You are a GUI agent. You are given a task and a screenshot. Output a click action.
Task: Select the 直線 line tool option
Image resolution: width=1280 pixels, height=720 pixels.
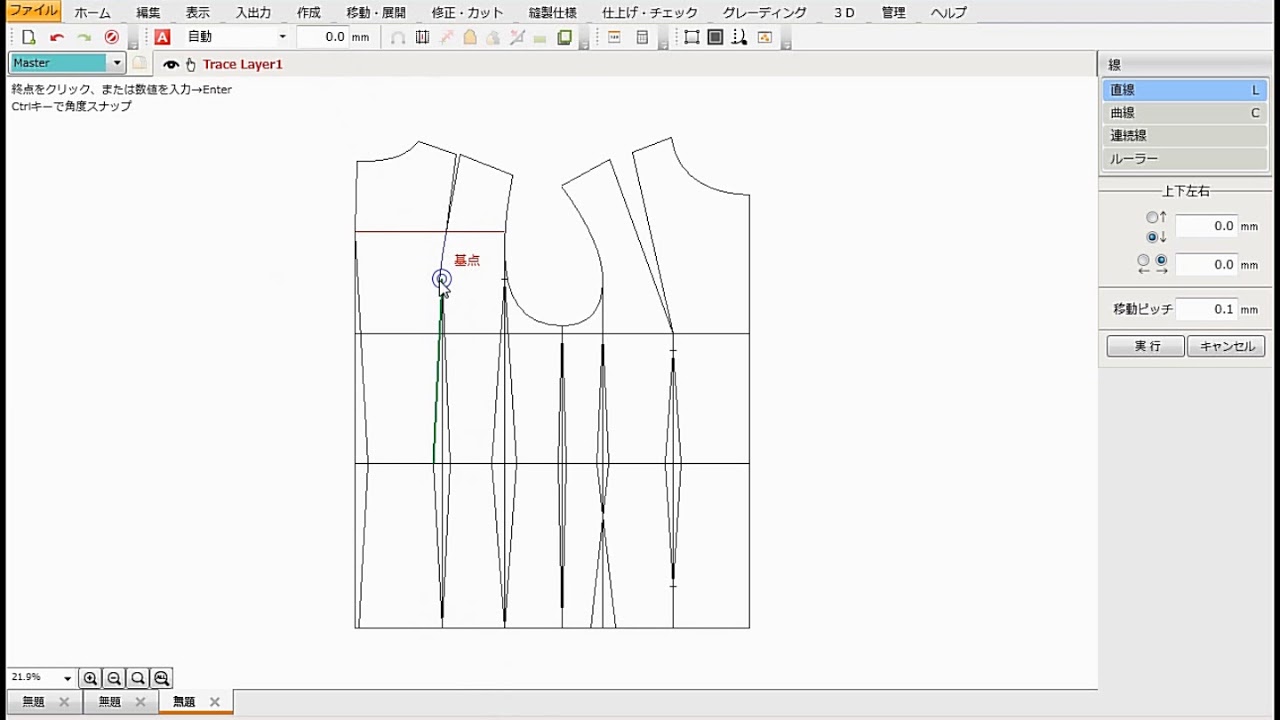pos(1185,90)
